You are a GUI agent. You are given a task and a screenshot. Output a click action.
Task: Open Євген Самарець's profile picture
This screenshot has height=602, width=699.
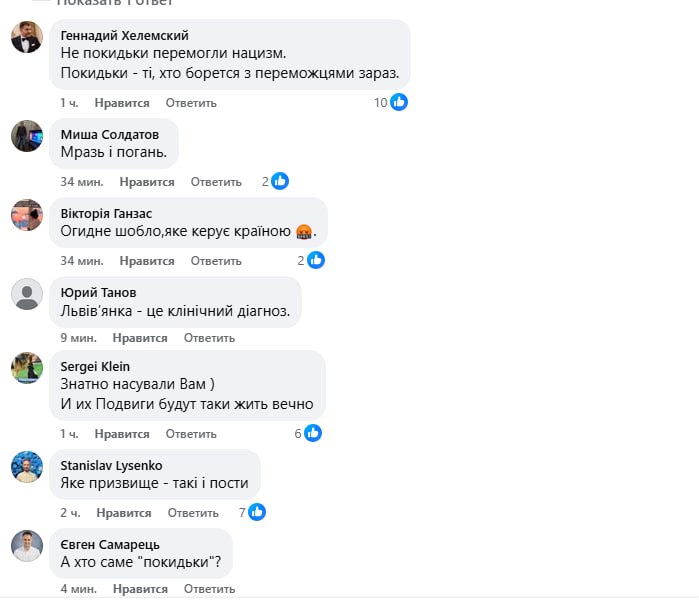pos(27,546)
